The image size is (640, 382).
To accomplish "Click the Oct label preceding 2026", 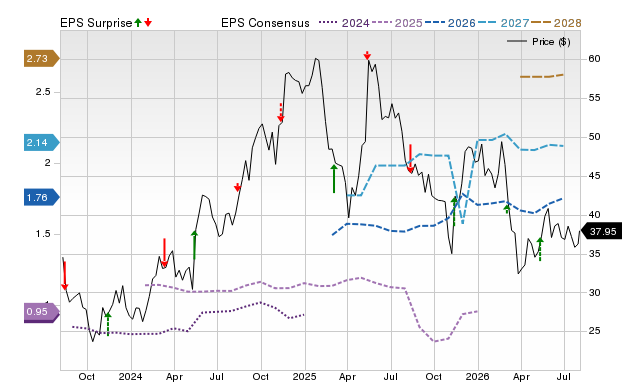I will coord(433,376).
